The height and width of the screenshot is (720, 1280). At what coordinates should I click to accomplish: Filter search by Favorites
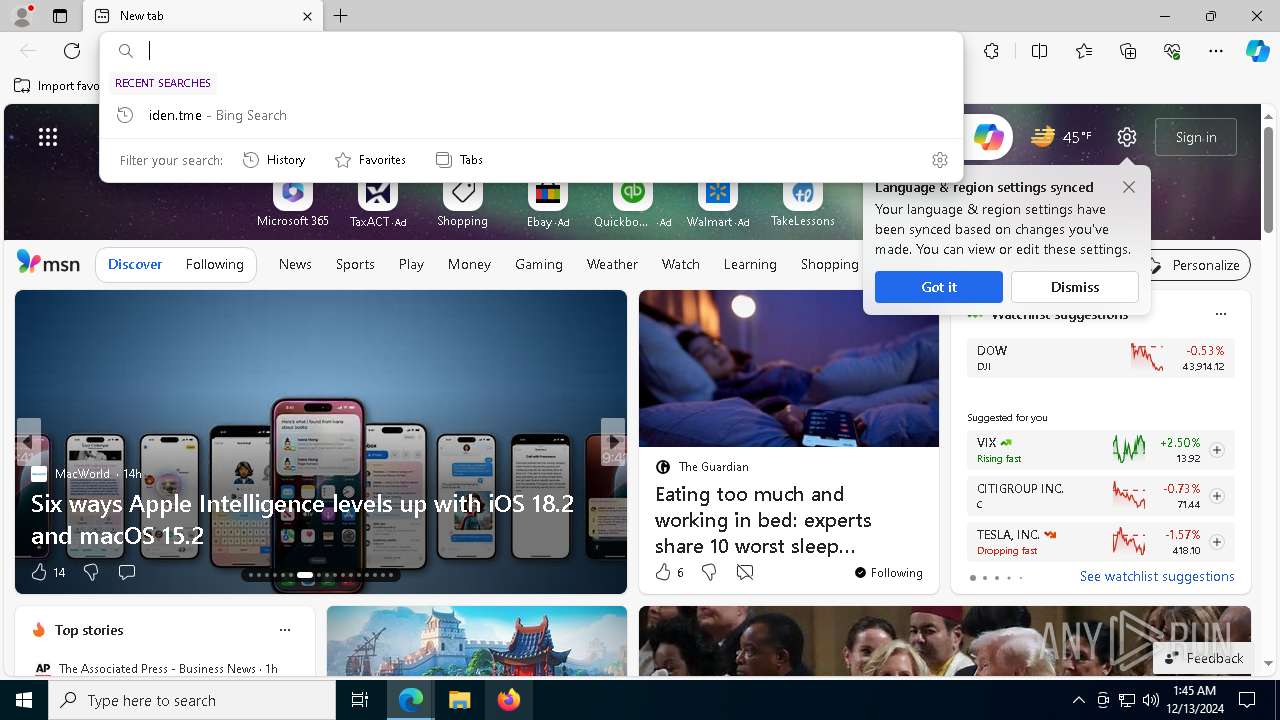click(370, 160)
